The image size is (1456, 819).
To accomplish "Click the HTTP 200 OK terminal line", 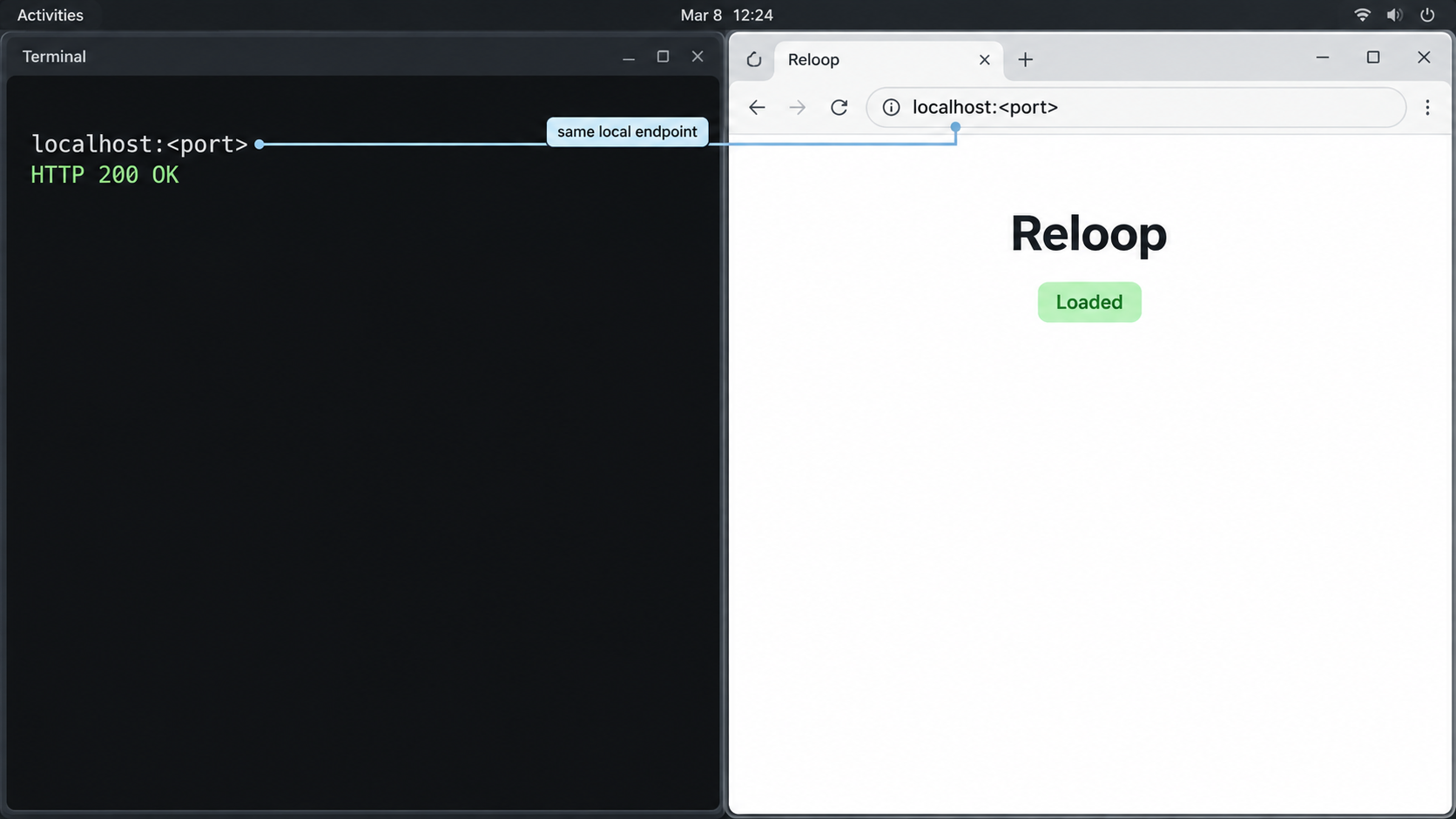I will coord(104,175).
